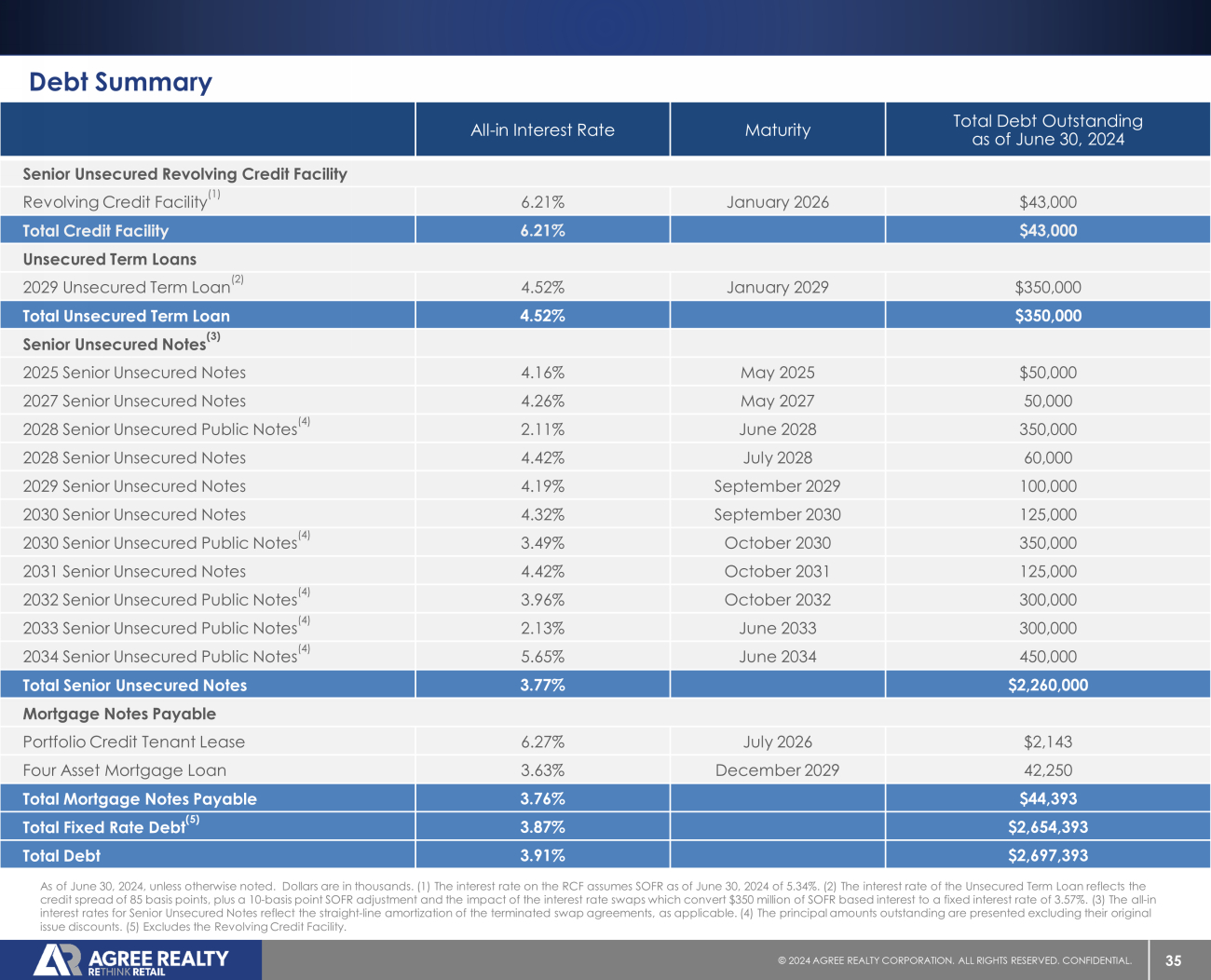Click the page number 35 box
Image resolution: width=1211 pixels, height=980 pixels.
[1173, 960]
